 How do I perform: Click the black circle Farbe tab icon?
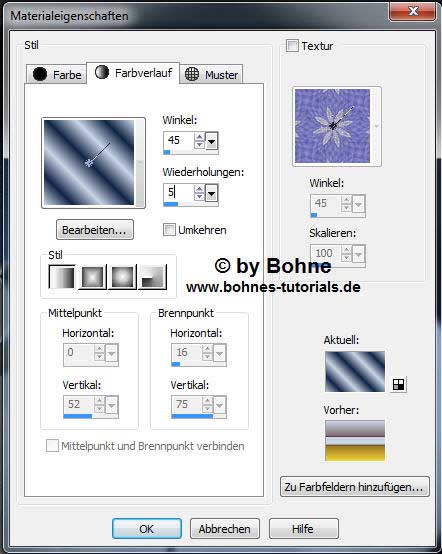[x=40, y=74]
